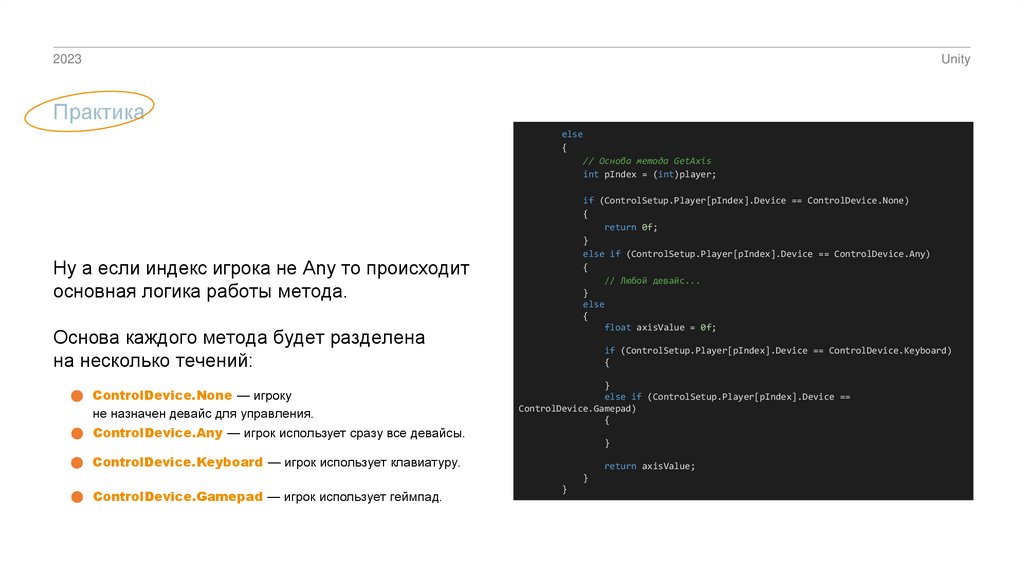Screen dimensions: 1024x574
Task: Select the 'ControlDevice.Gamepad' bullet label
Action: click(178, 496)
